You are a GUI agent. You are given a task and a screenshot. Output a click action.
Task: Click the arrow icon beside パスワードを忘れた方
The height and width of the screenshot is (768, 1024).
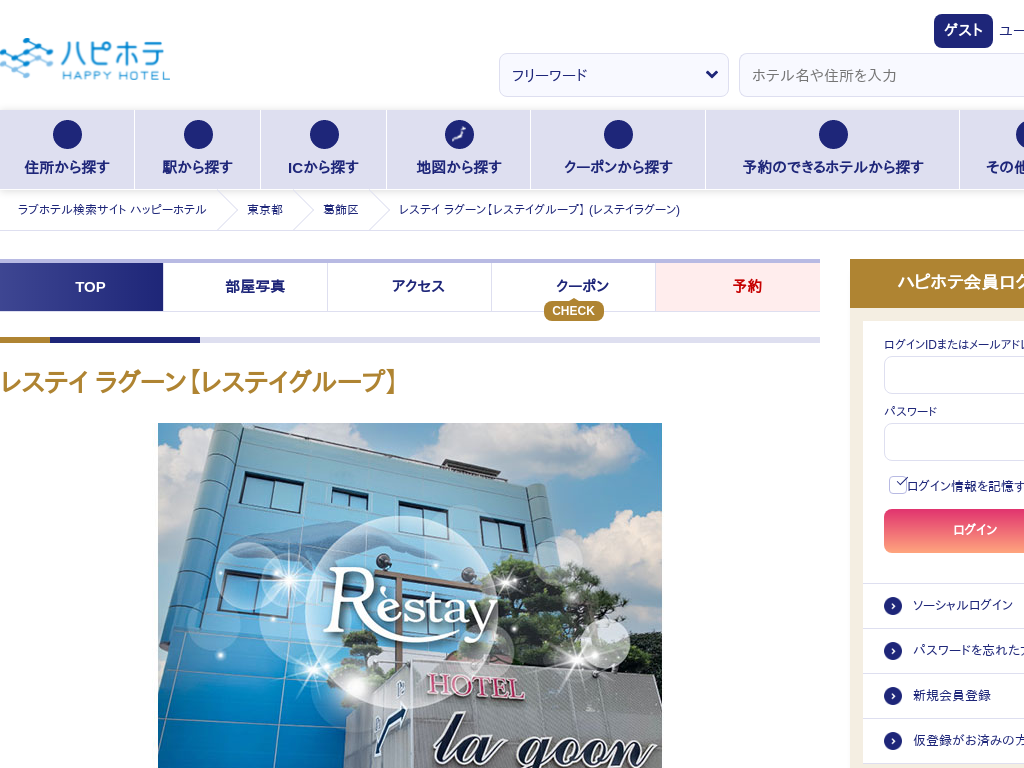pos(893,651)
